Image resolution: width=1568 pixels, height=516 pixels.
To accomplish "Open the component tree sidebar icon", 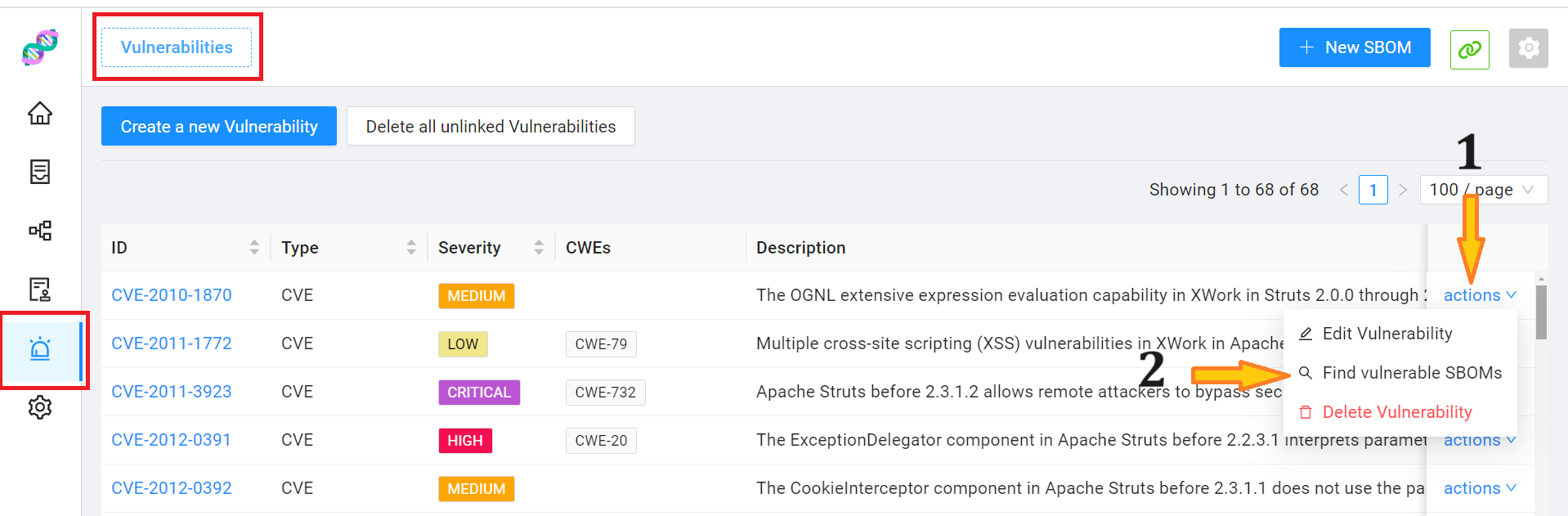I will (x=40, y=231).
